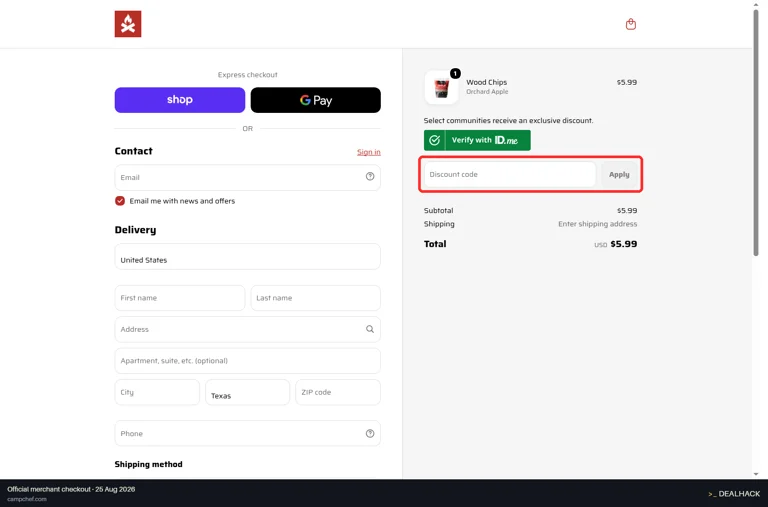Screen dimensions: 768x507
Task: Click the address search magnifier icon
Action: [x=370, y=329]
